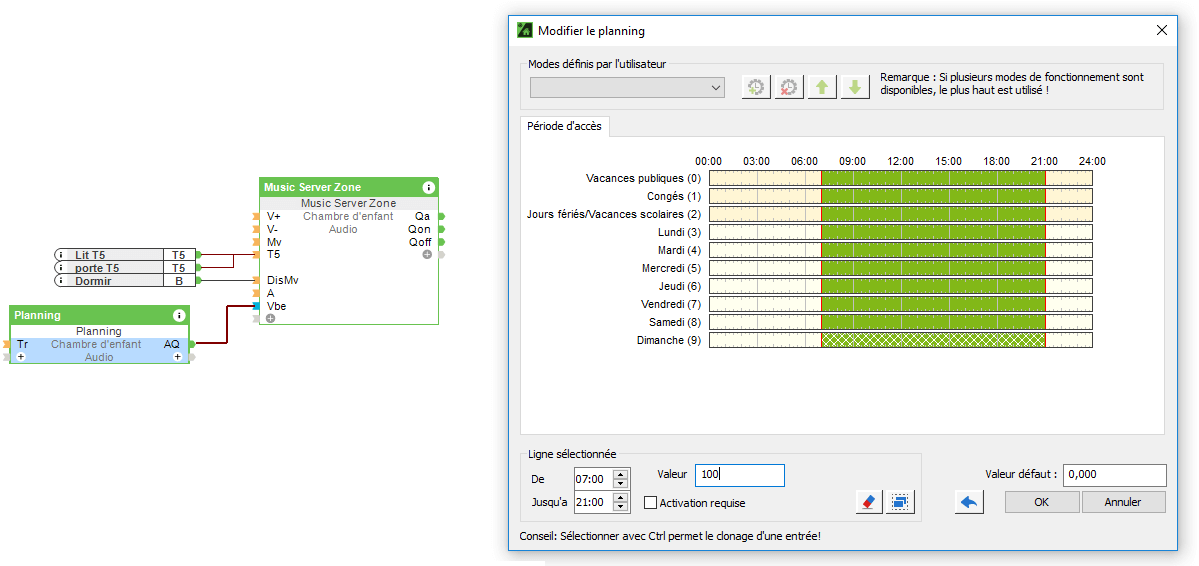
Task: Open the Modes définis par l'utilisateur dropdown
Action: pyautogui.click(x=627, y=88)
